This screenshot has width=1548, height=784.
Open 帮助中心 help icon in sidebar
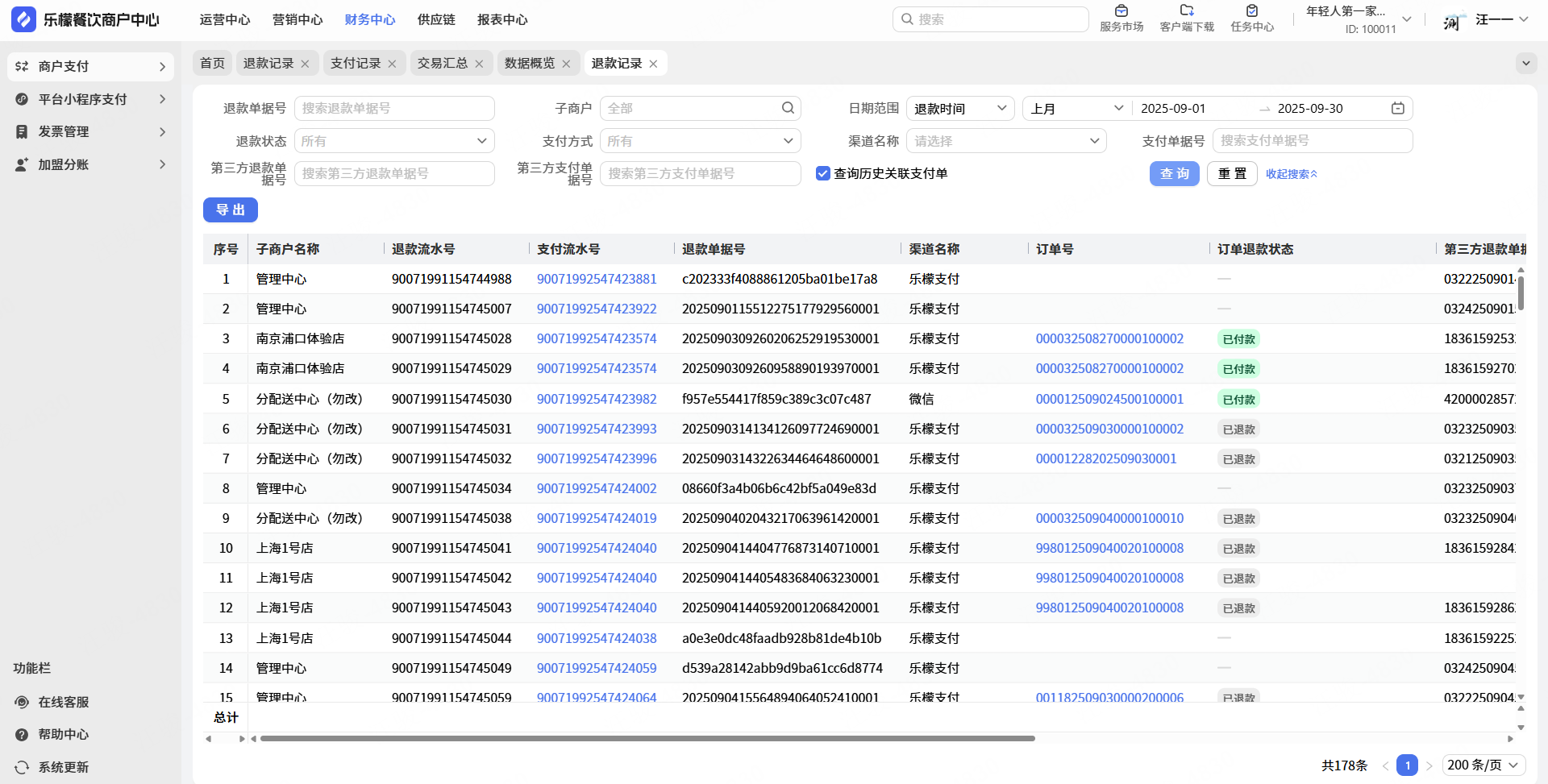(22, 735)
